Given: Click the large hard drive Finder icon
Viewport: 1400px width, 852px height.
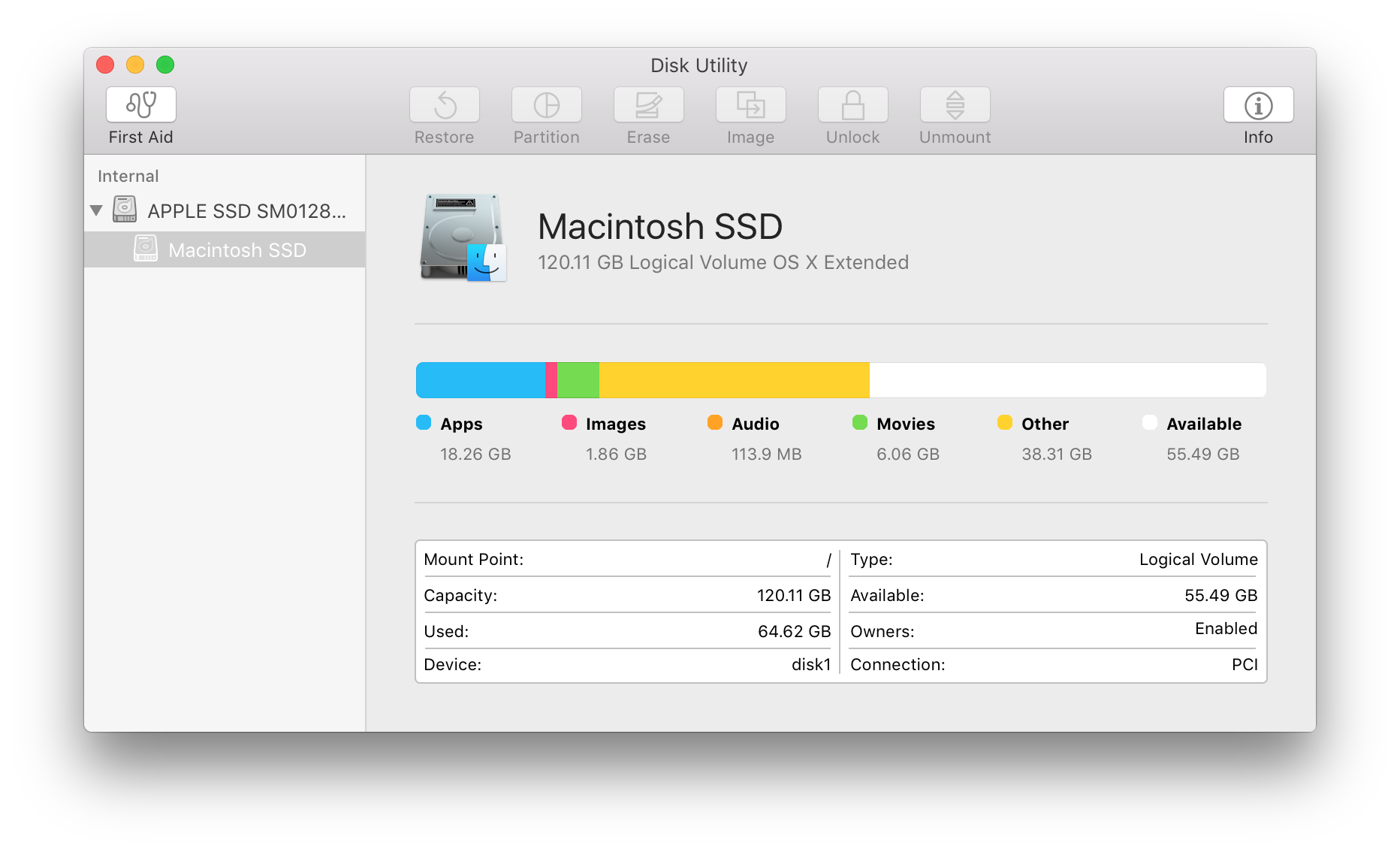Looking at the screenshot, I should tap(462, 238).
